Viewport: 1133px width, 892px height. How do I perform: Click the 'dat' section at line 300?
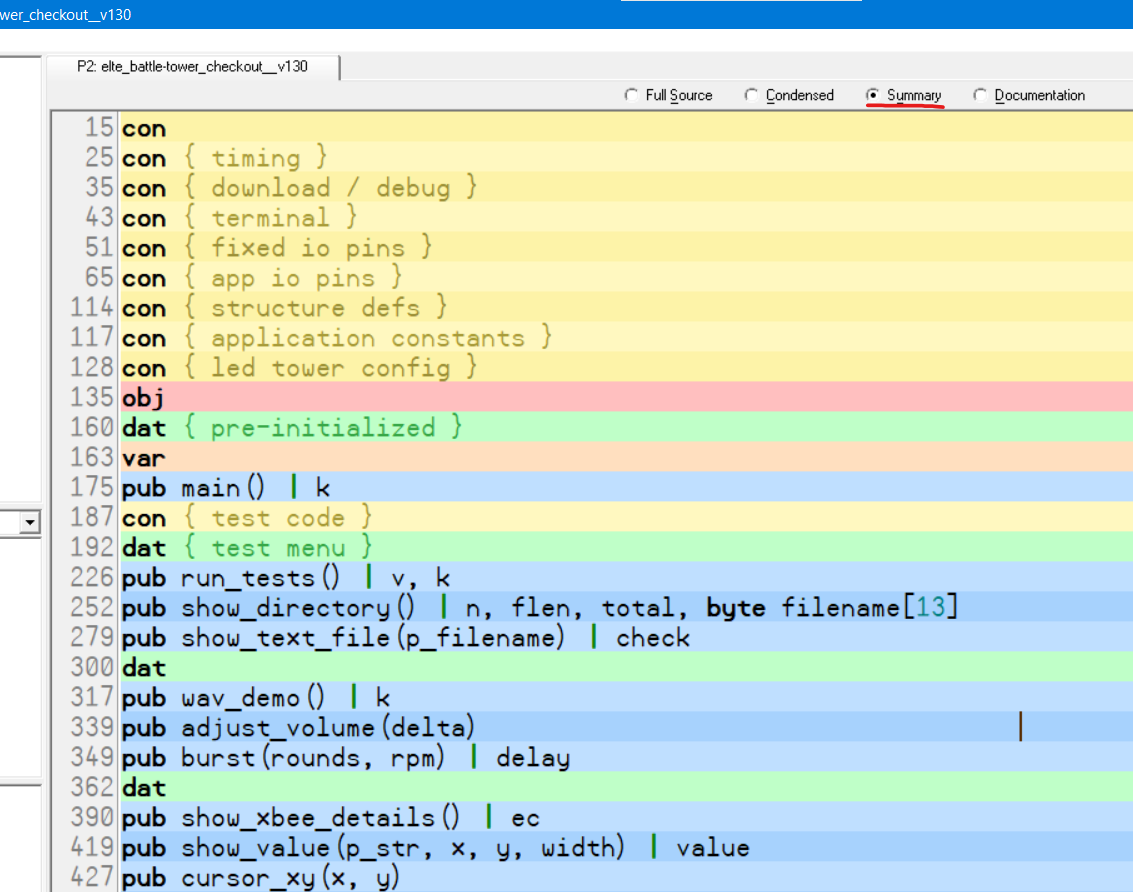(x=627, y=668)
